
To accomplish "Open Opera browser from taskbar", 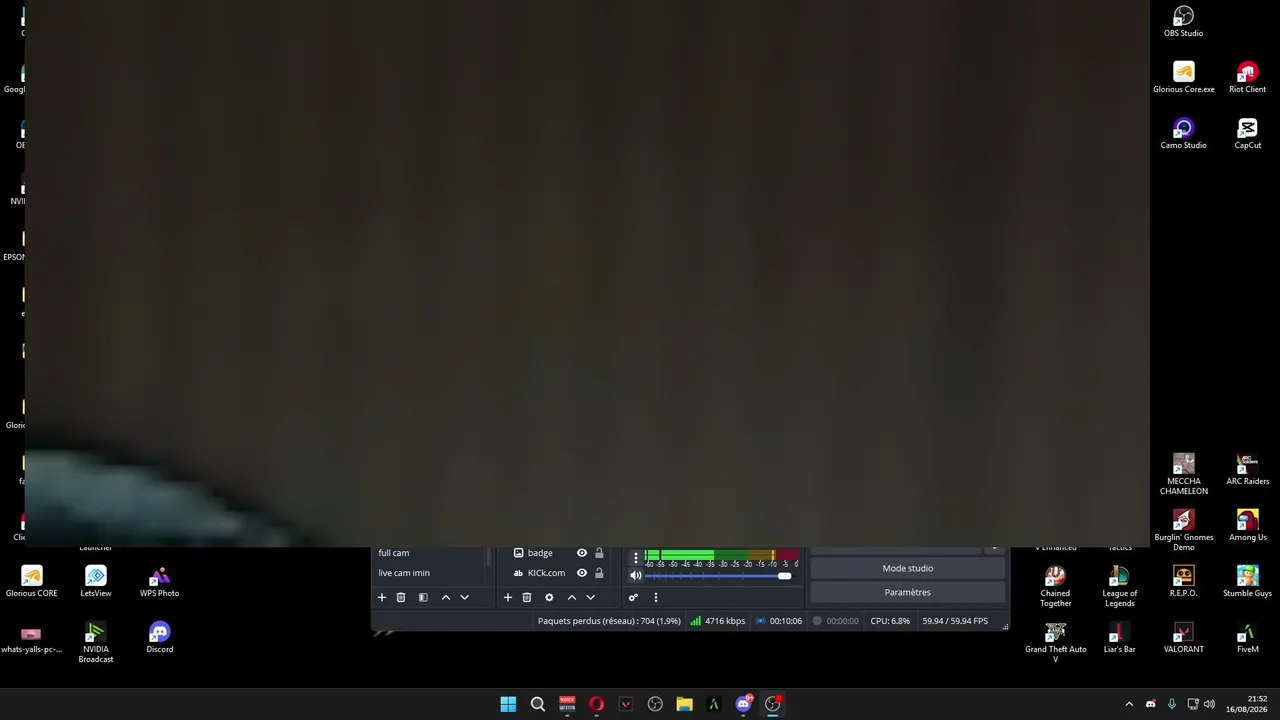I will (x=596, y=704).
